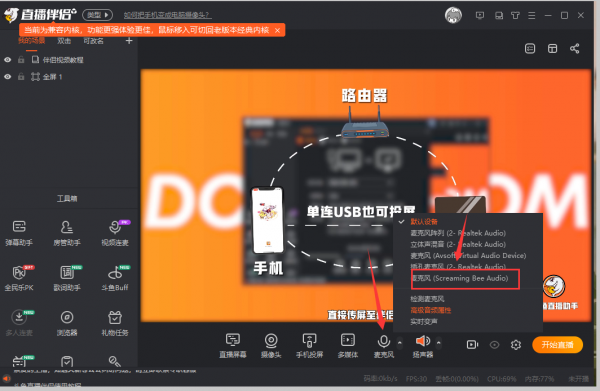Click the save-disk icon in the title bar
600x391 pixels.
coord(499,15)
